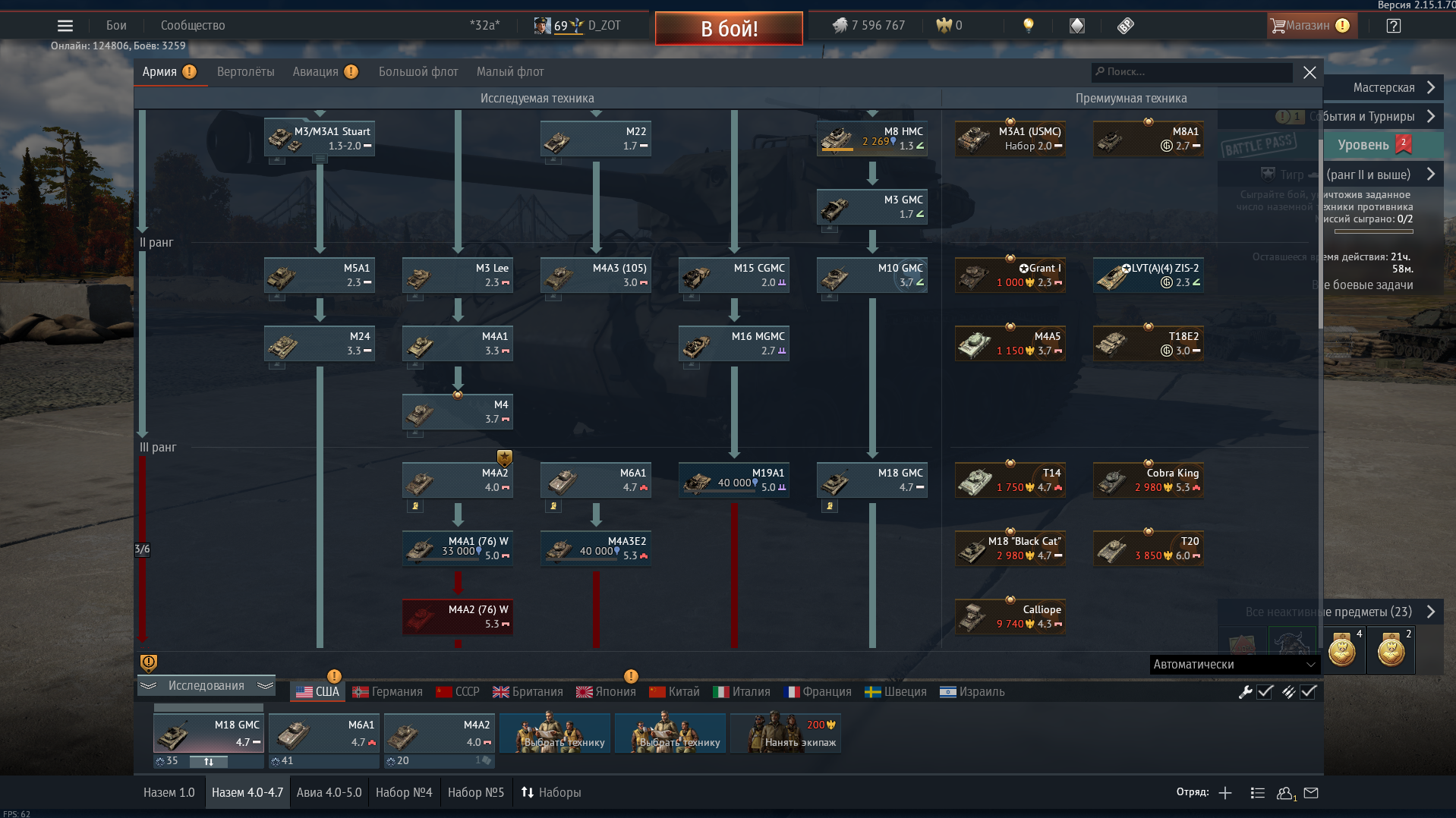
Task: Click the Поиск search field
Action: coord(1192,72)
